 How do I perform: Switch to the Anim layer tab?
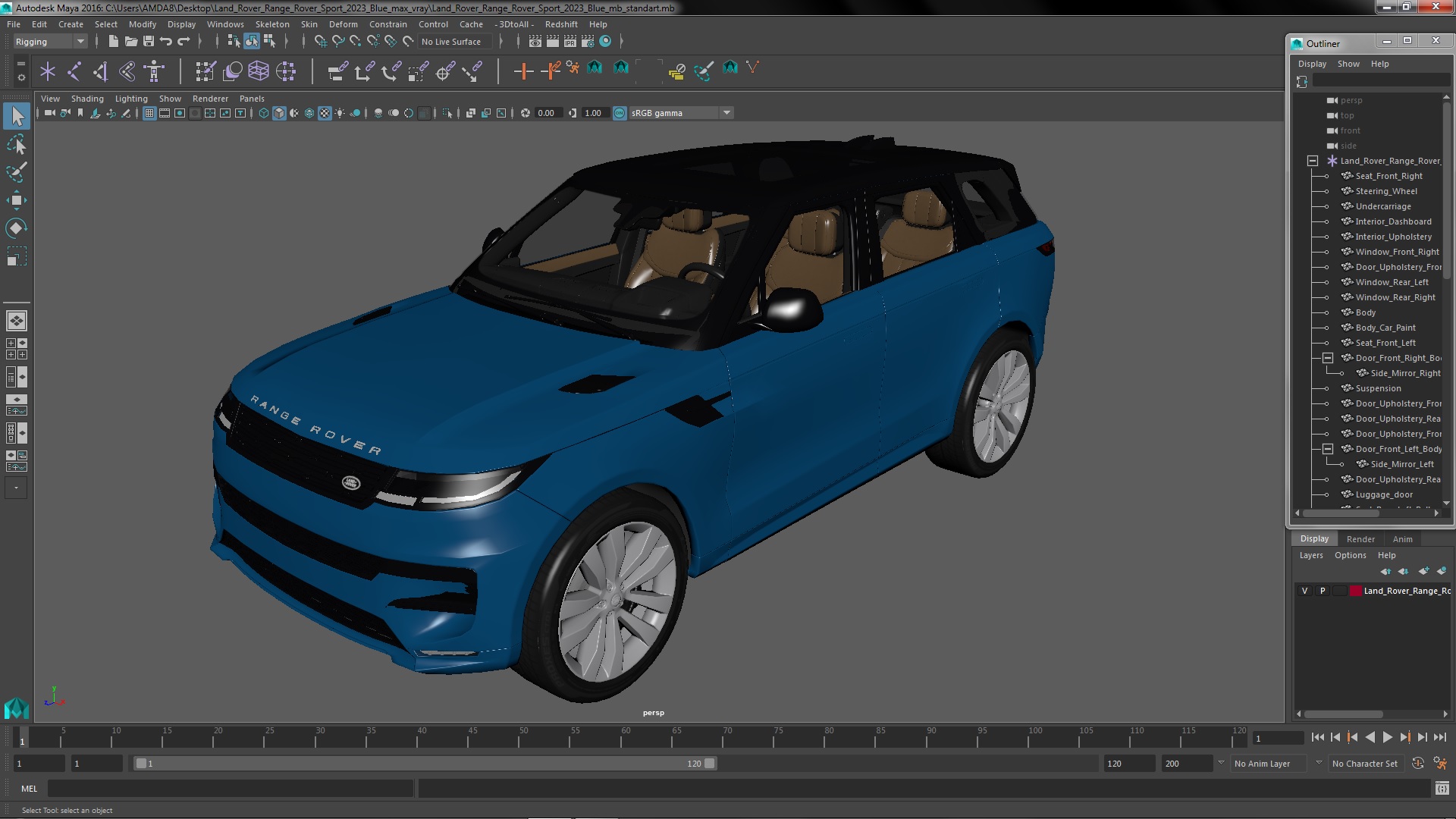(x=1402, y=539)
